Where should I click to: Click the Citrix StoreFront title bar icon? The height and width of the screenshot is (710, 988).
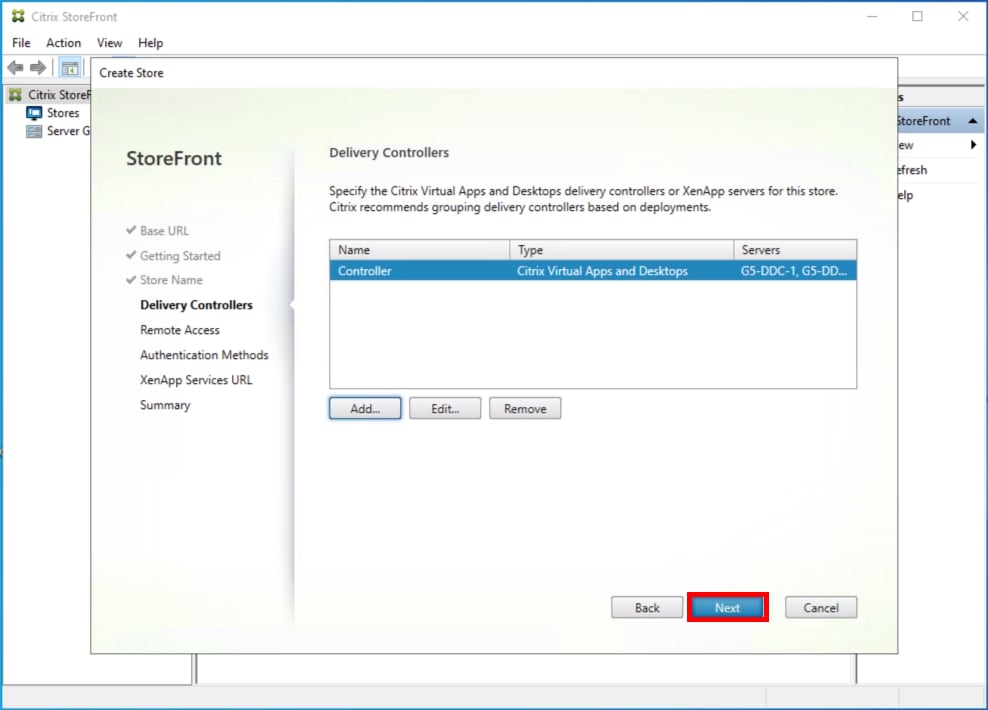(x=18, y=16)
